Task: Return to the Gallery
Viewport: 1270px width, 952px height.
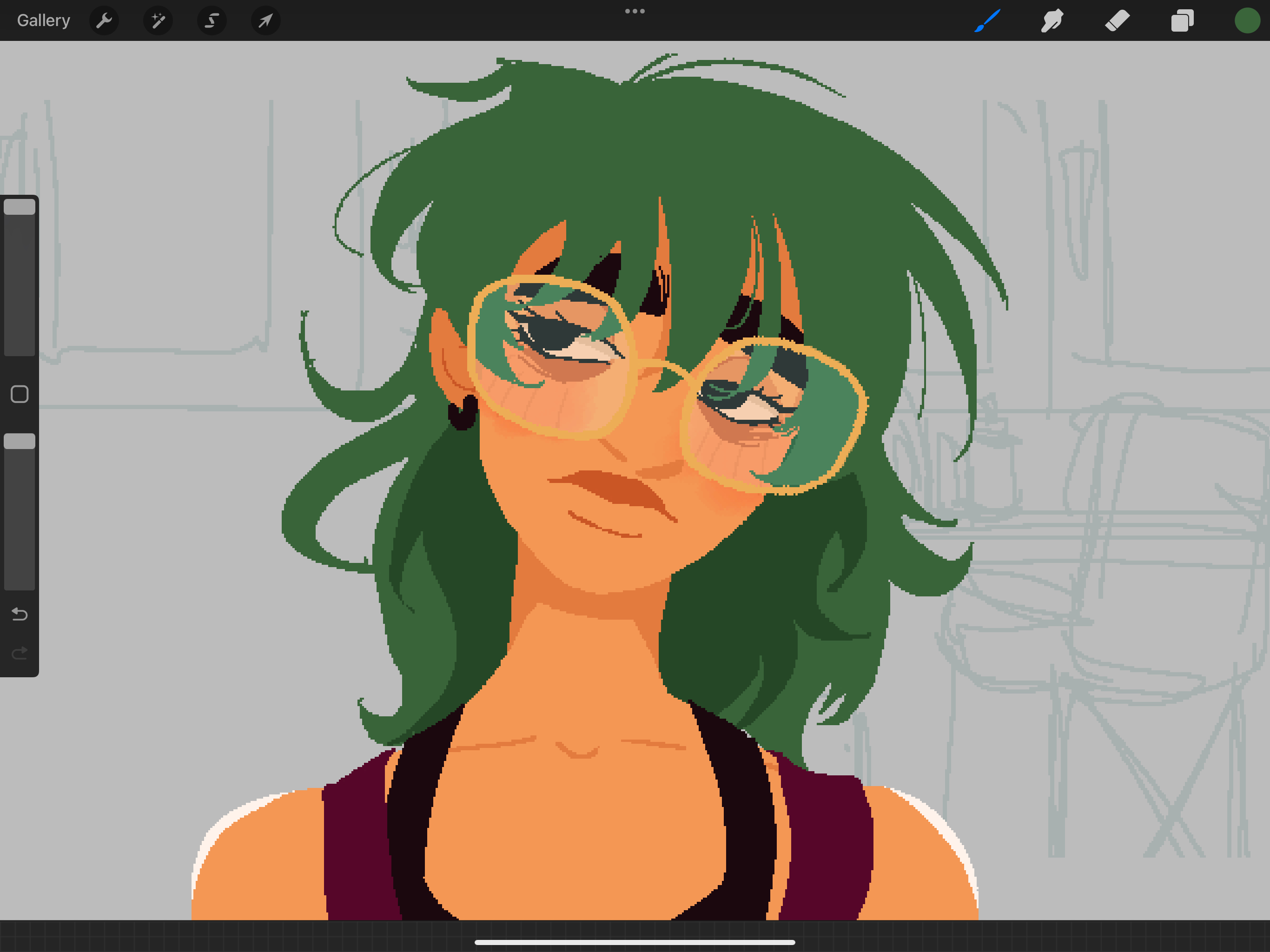Action: (x=44, y=20)
